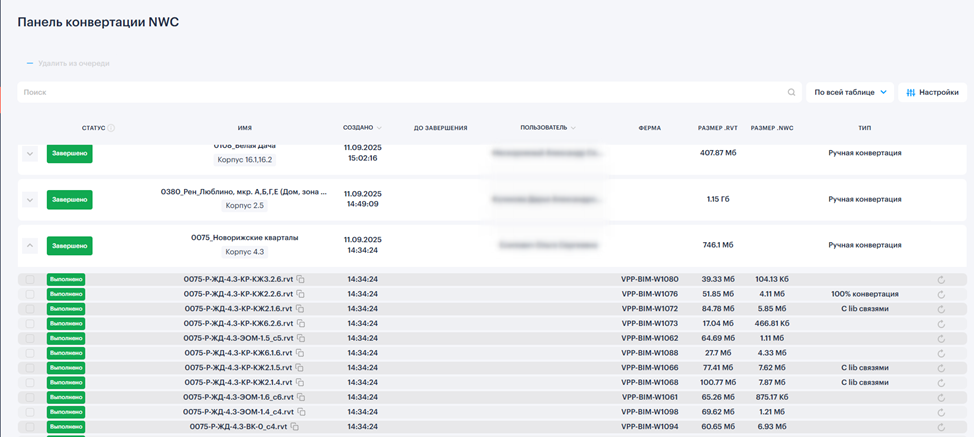Viewport: 974px width, 437px height.
Task: Open the 'По всей таблице' dropdown
Action: (x=849, y=92)
